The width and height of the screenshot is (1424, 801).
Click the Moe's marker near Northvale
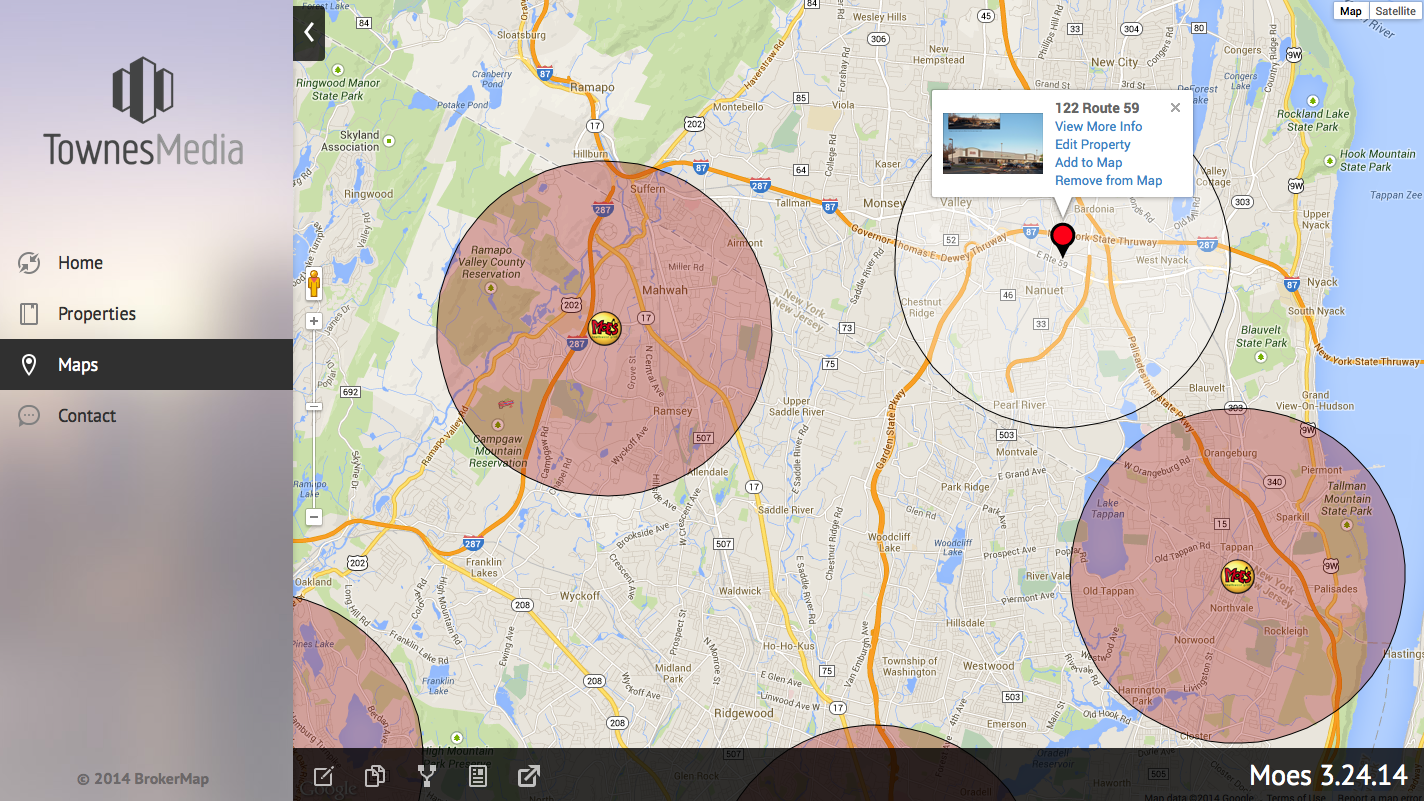(1237, 576)
